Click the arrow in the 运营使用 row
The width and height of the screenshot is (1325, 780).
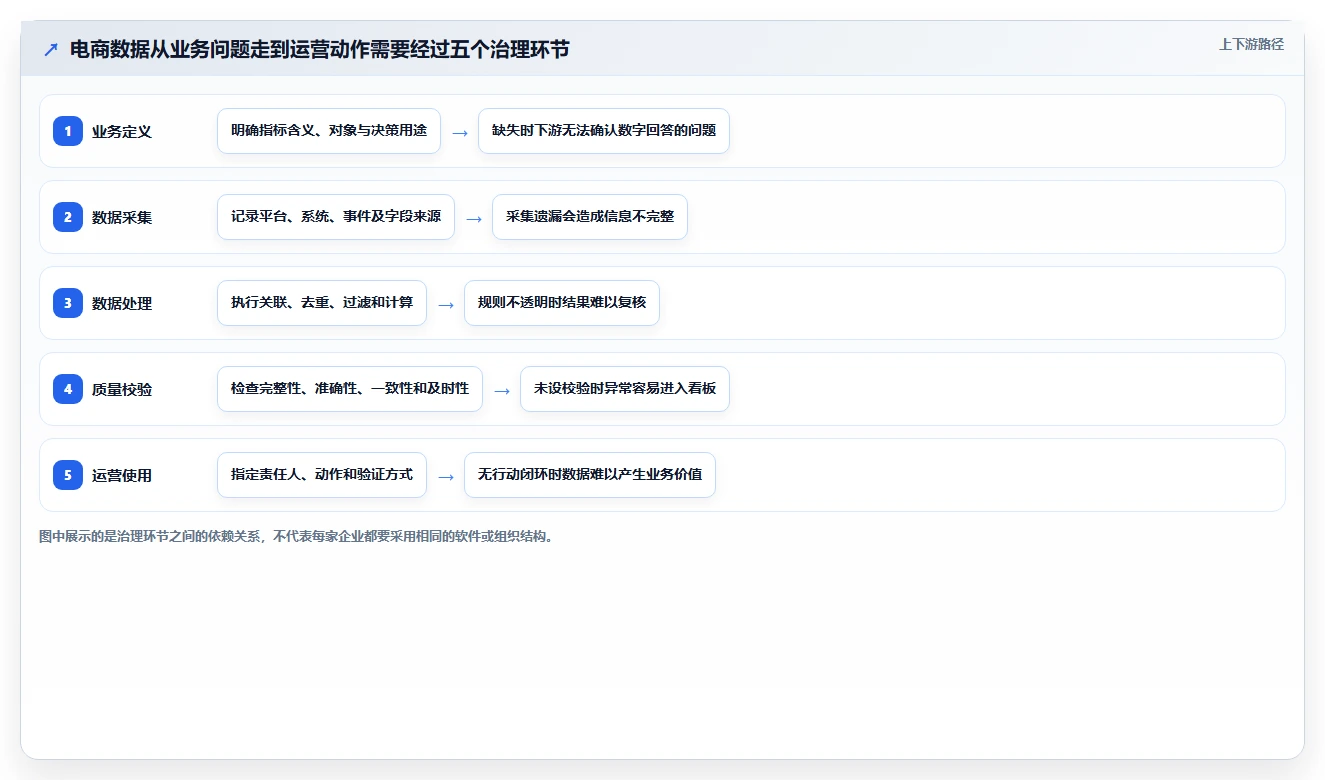point(446,477)
